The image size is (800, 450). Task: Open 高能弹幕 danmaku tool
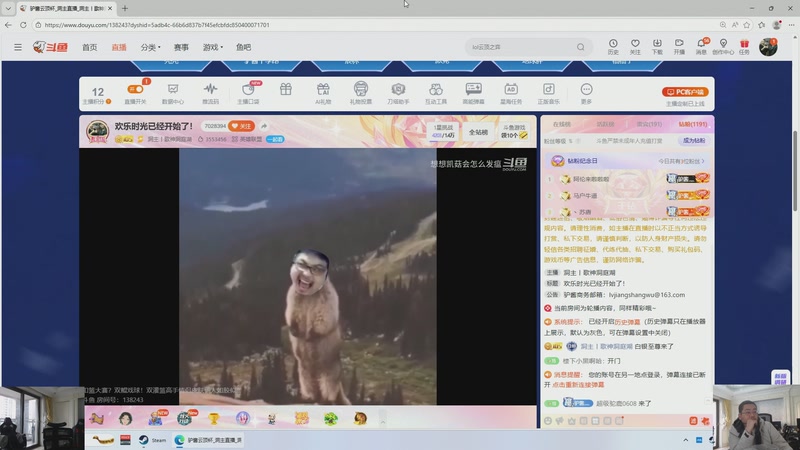point(473,93)
